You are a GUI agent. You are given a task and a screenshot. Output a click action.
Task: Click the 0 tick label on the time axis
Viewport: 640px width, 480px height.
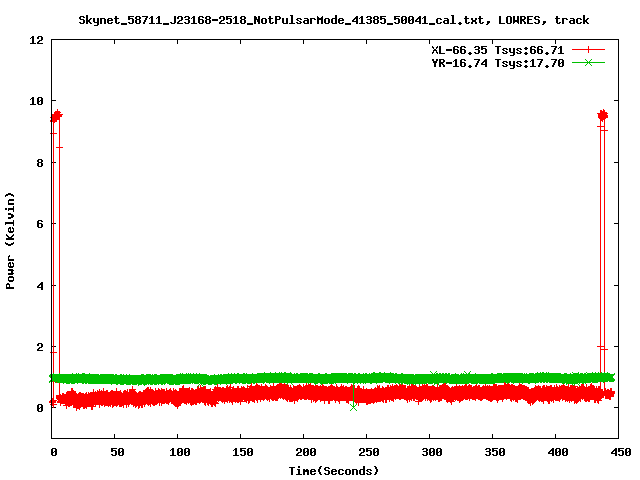coord(54,452)
